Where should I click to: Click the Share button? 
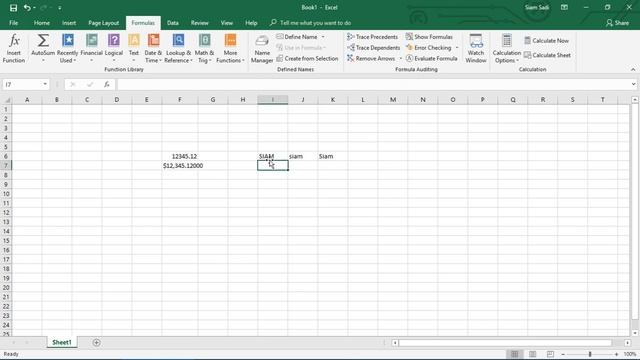point(618,23)
